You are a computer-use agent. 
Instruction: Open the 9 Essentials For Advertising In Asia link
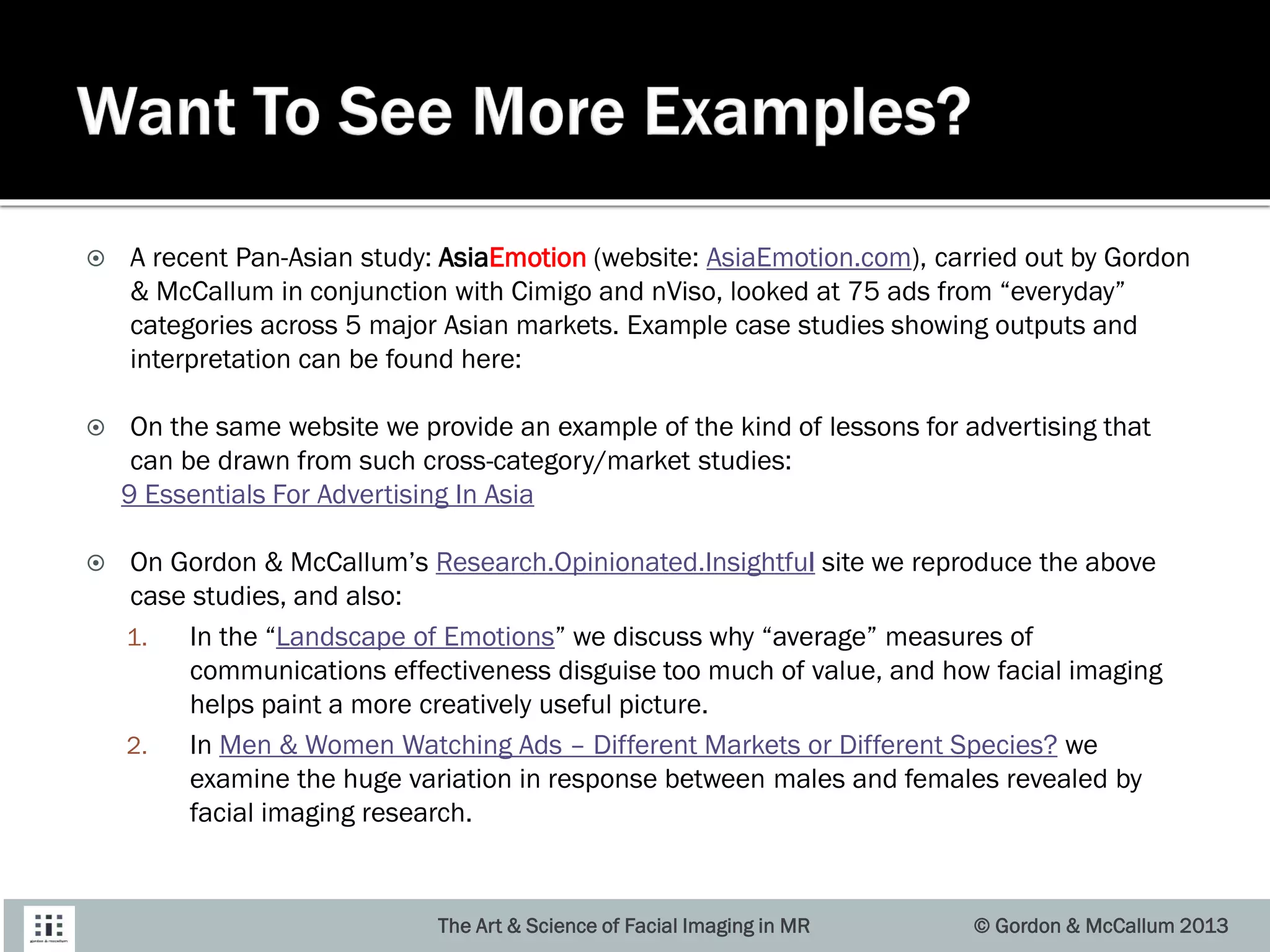coord(327,495)
